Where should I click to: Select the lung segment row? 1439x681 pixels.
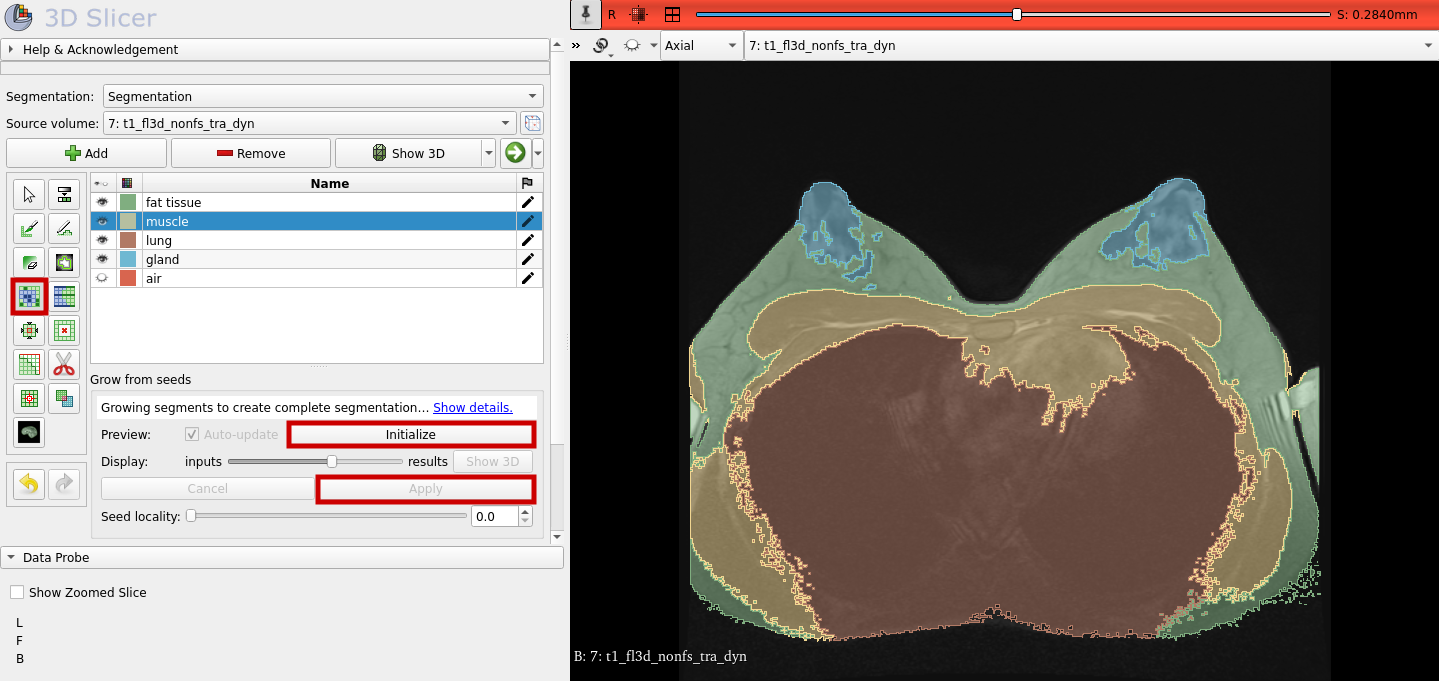point(330,240)
